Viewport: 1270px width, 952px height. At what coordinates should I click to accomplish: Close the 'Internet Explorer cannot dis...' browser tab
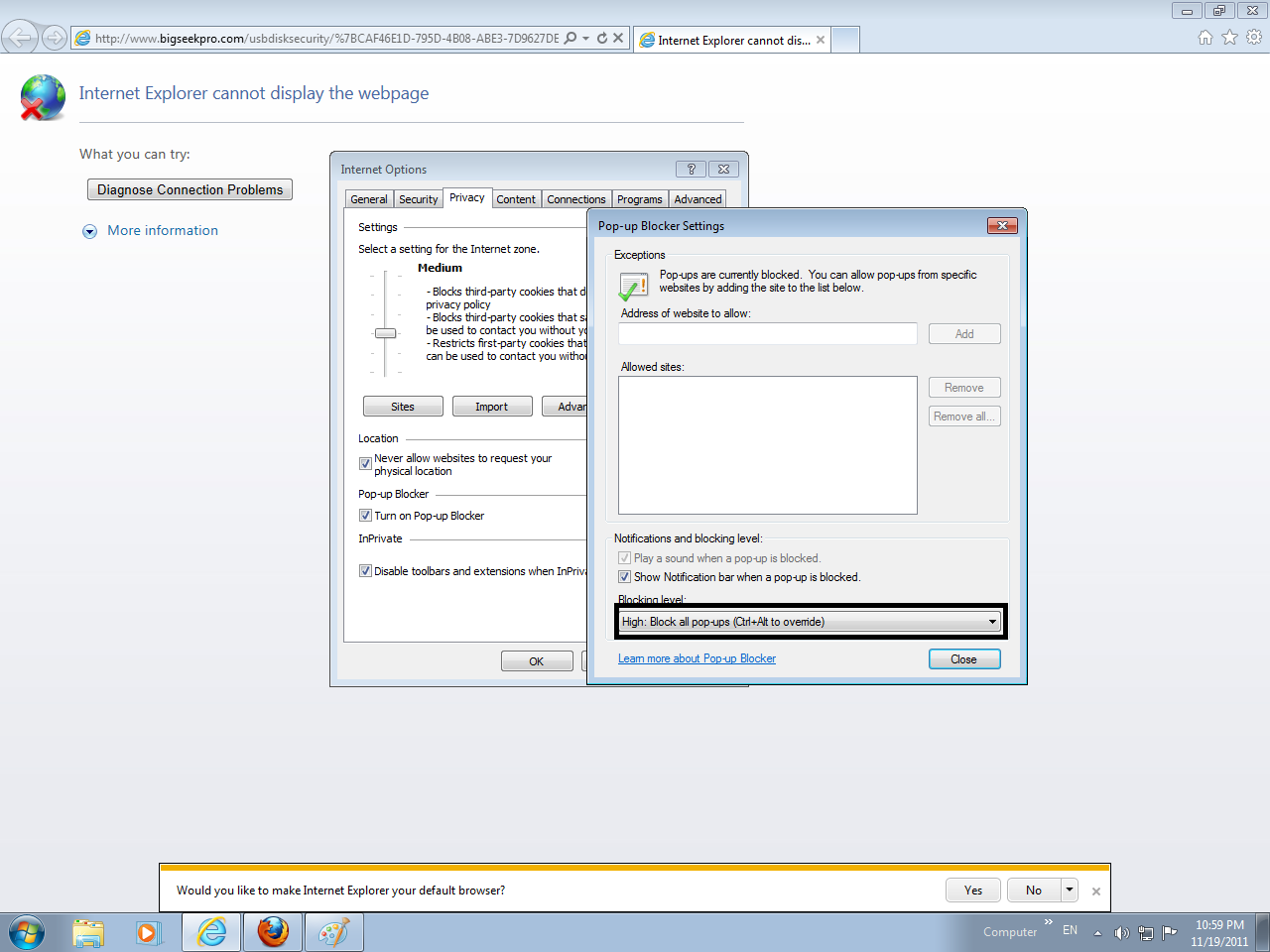point(821,41)
